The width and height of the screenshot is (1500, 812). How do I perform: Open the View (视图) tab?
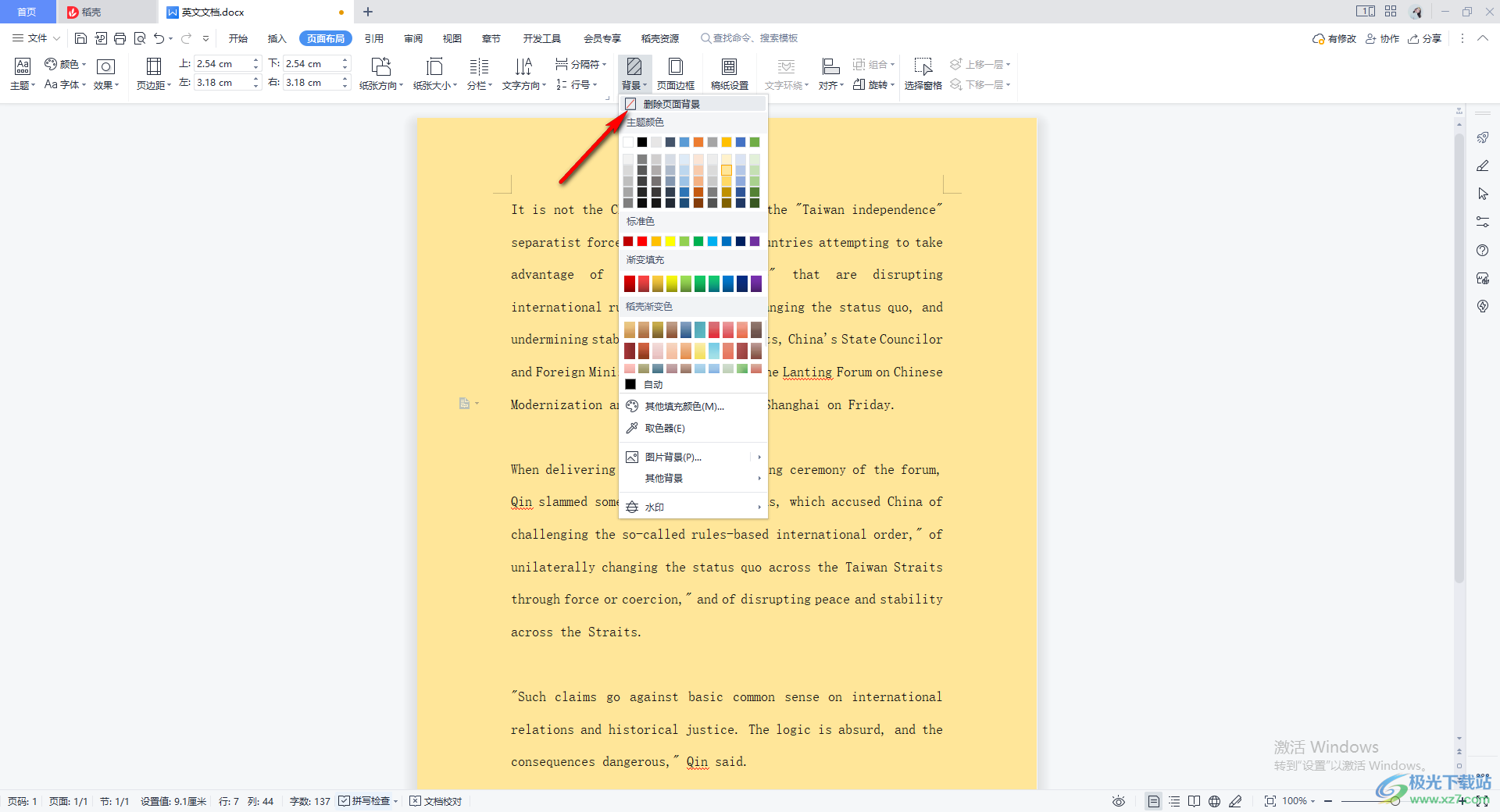[x=452, y=38]
